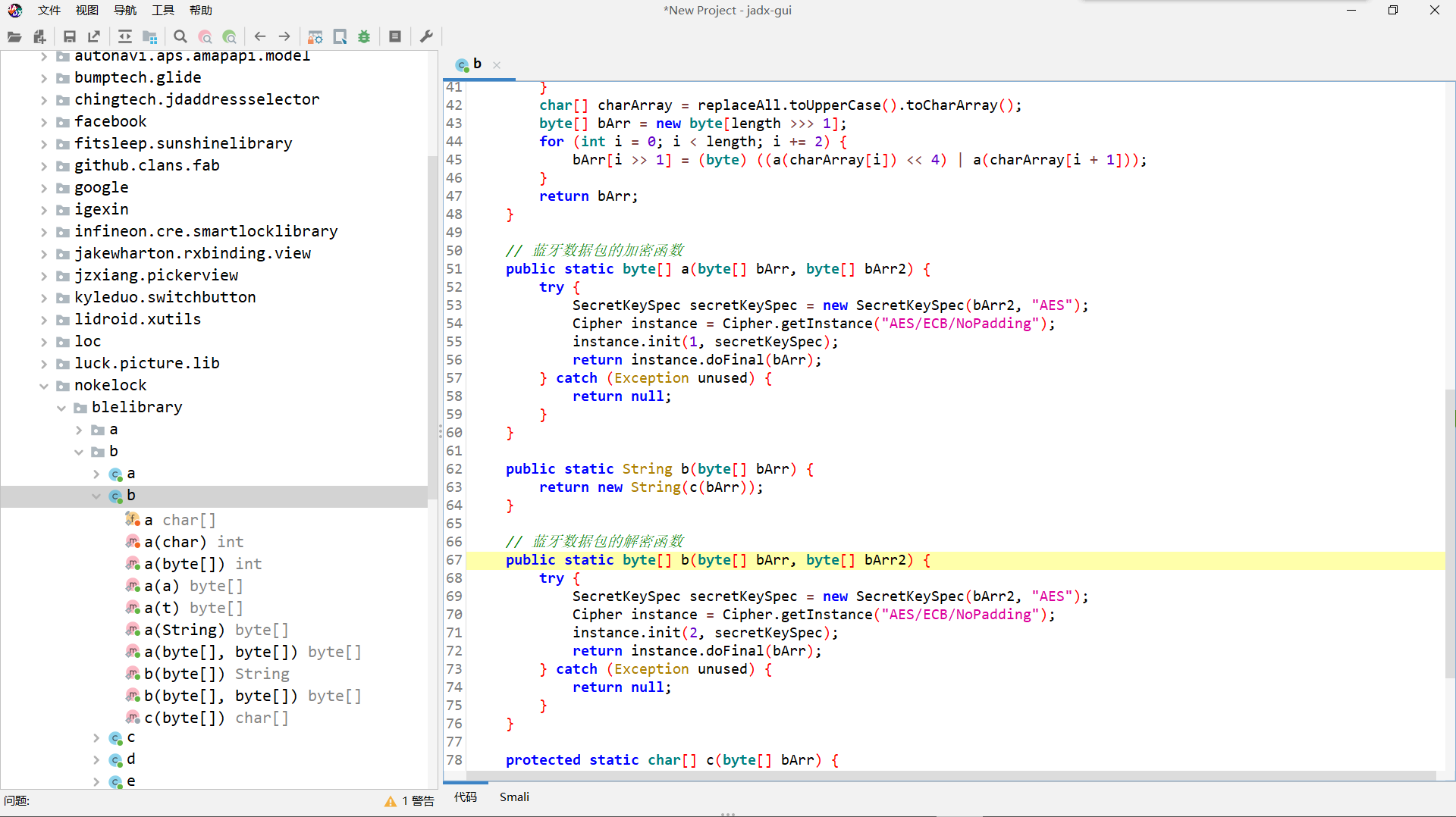This screenshot has width=1456, height=817.
Task: Open the log viewer icon
Action: tap(395, 36)
